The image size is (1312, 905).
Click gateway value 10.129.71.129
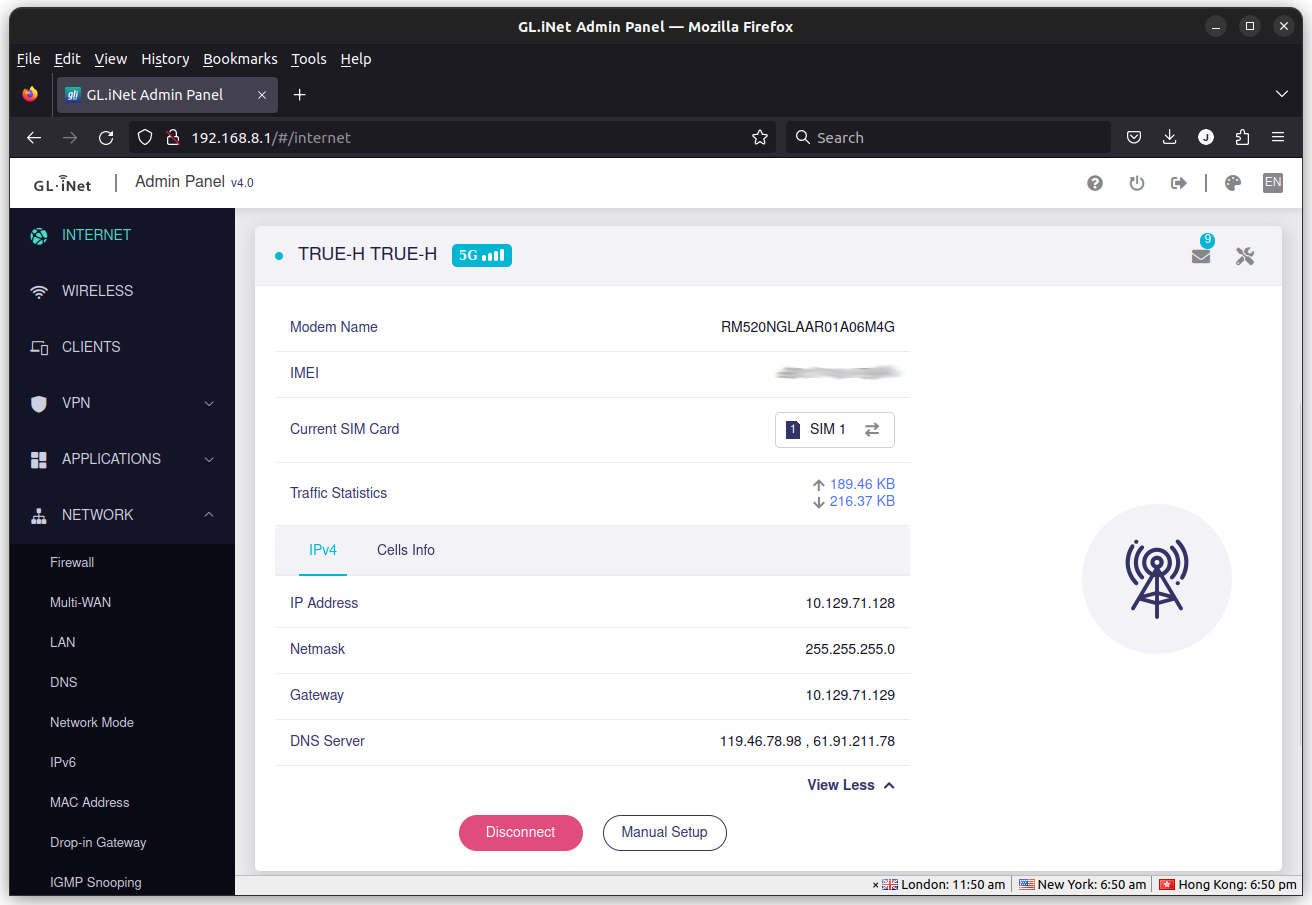pos(850,695)
